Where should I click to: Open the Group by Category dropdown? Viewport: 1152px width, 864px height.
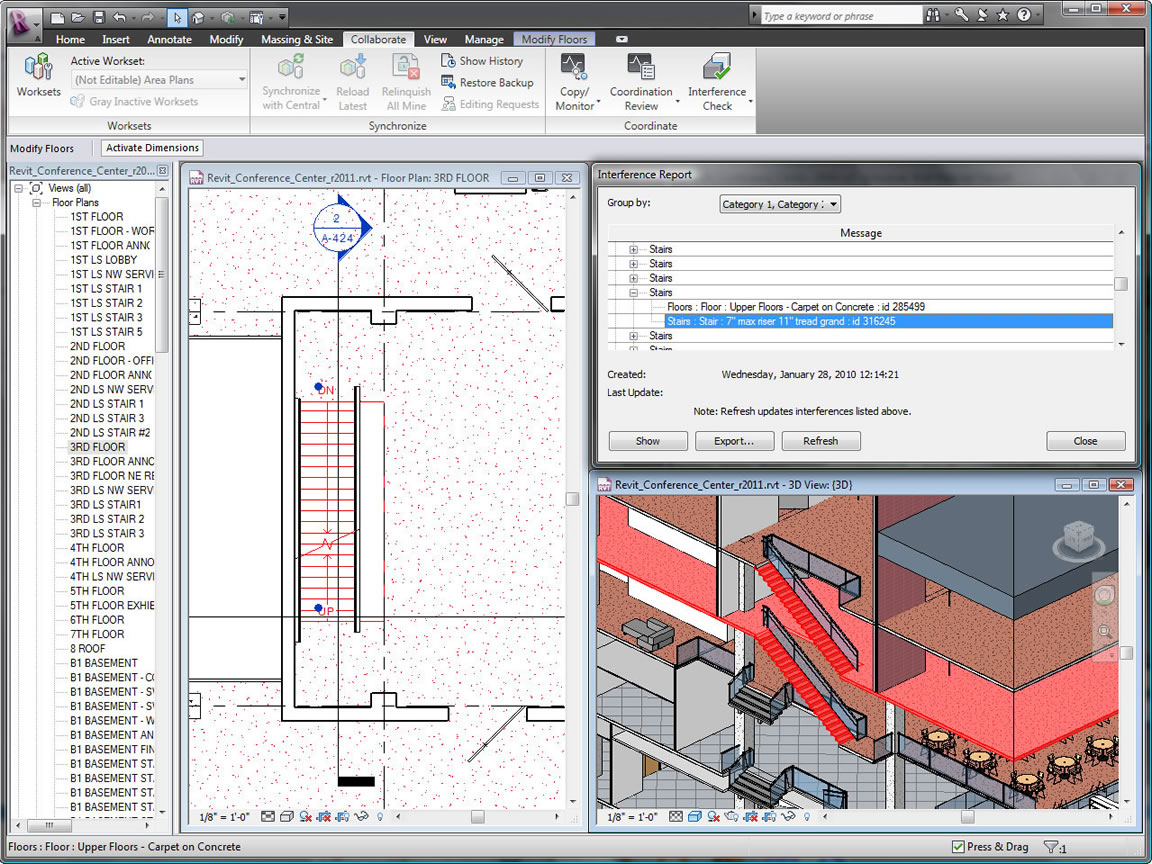click(779, 203)
